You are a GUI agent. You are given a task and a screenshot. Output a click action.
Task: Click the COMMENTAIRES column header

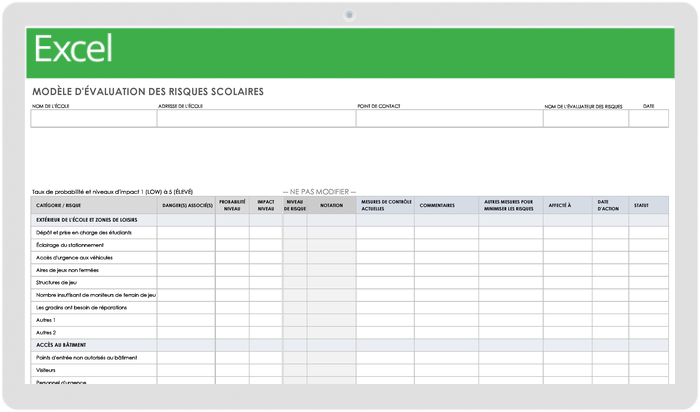click(x=446, y=205)
